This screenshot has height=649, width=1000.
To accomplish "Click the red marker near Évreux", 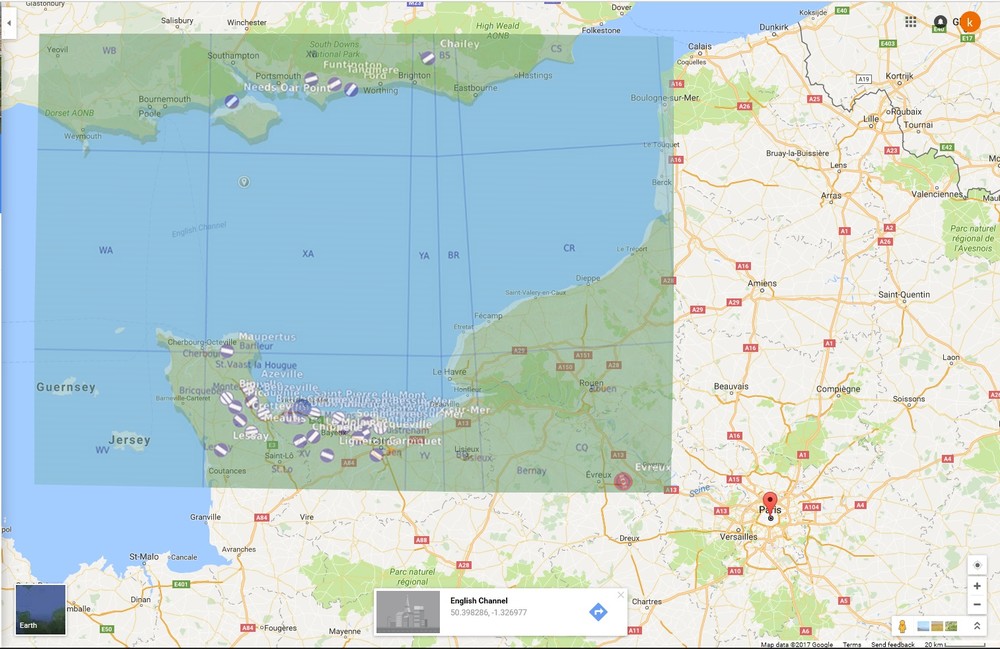I will (x=625, y=479).
